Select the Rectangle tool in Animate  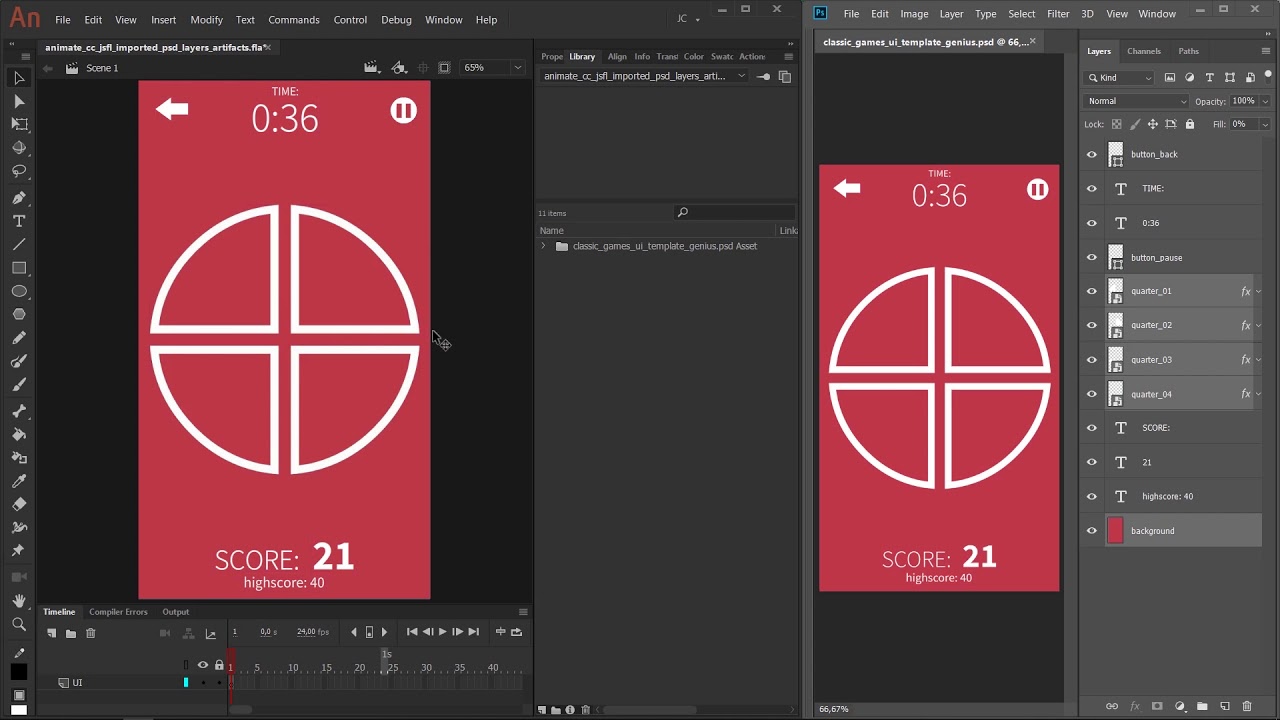19,268
